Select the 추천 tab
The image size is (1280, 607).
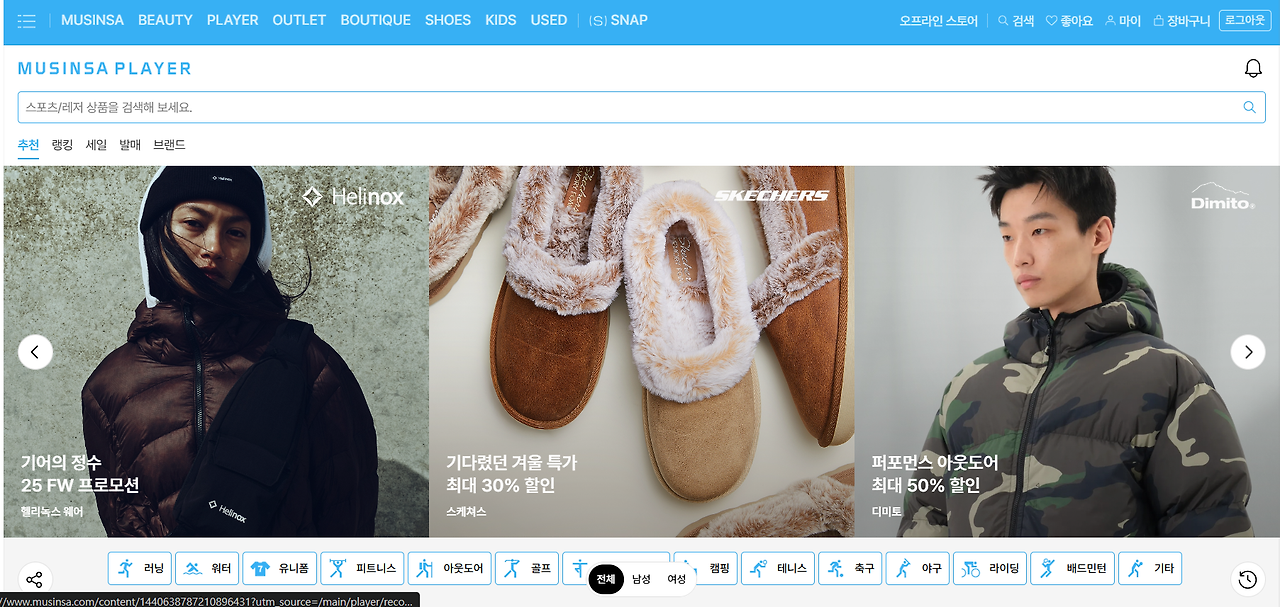(x=28, y=145)
